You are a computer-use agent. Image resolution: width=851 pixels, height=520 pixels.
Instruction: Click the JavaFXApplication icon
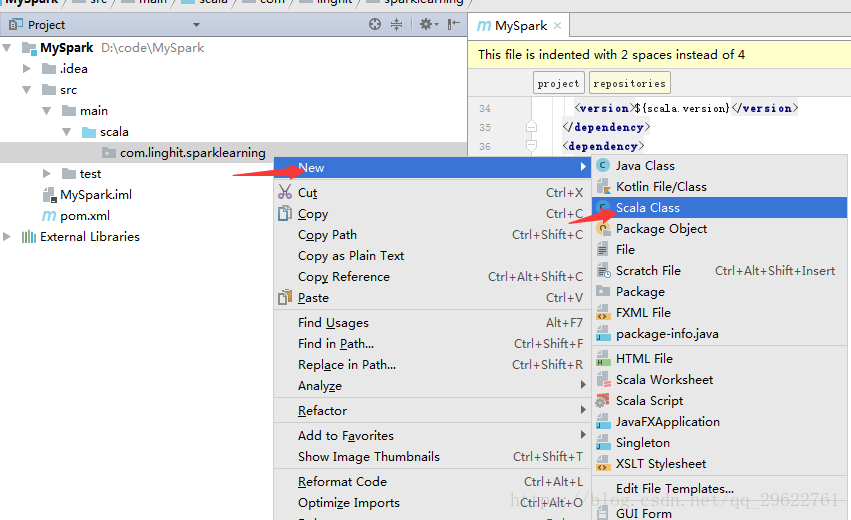(602, 421)
